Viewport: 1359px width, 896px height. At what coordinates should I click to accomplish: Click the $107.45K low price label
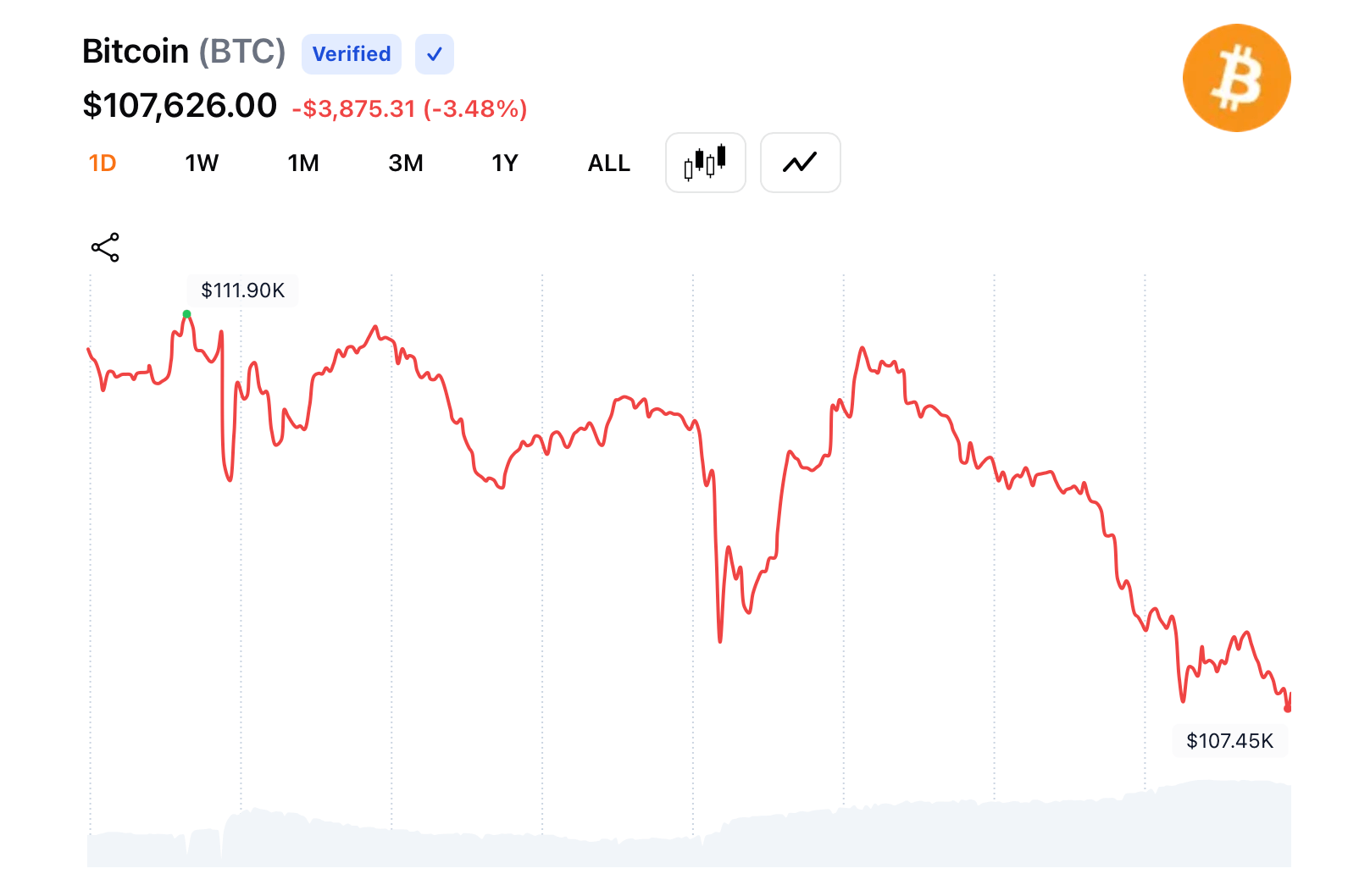[x=1229, y=741]
